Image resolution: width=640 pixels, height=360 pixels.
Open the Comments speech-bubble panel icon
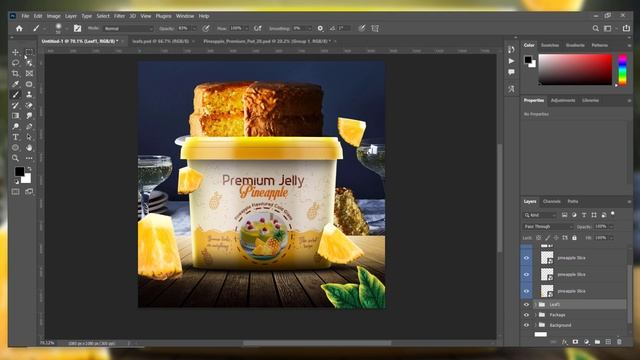point(511,72)
